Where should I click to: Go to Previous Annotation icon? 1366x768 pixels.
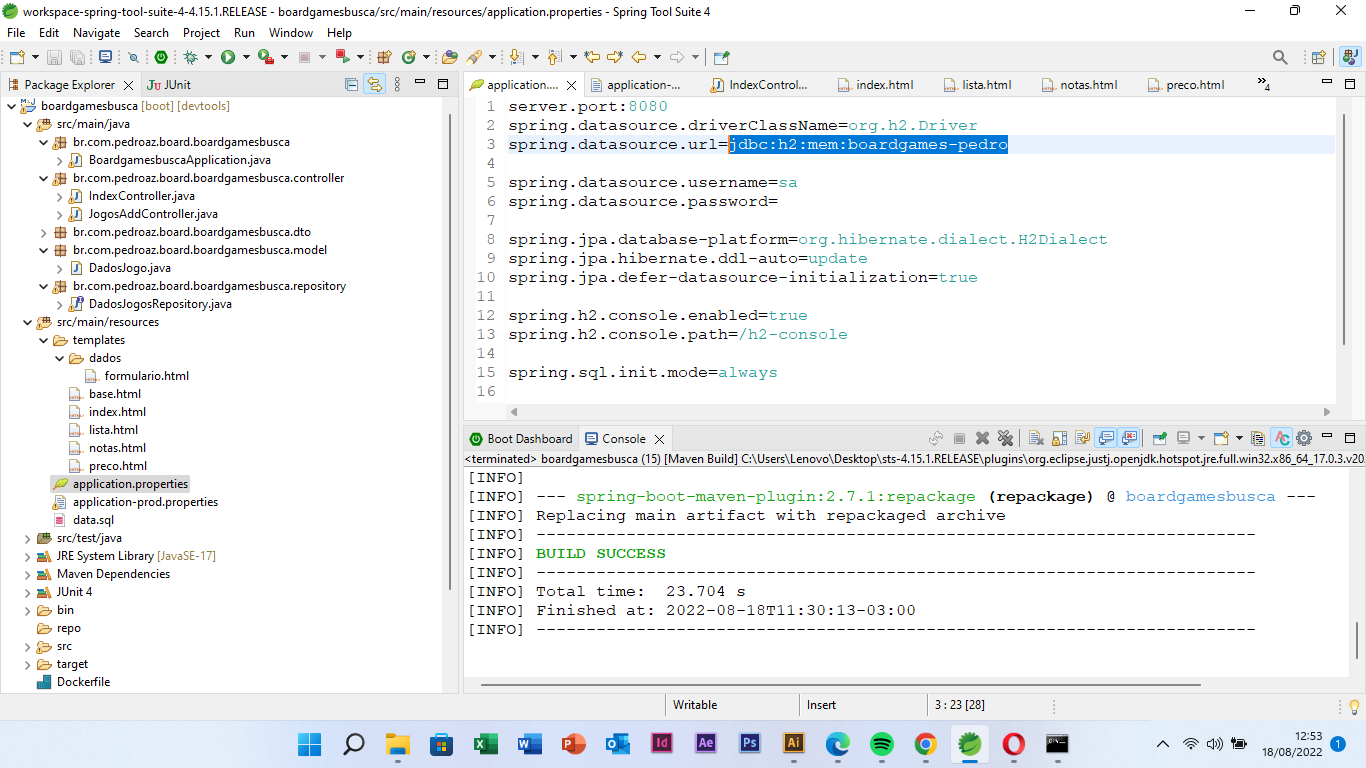pos(554,57)
